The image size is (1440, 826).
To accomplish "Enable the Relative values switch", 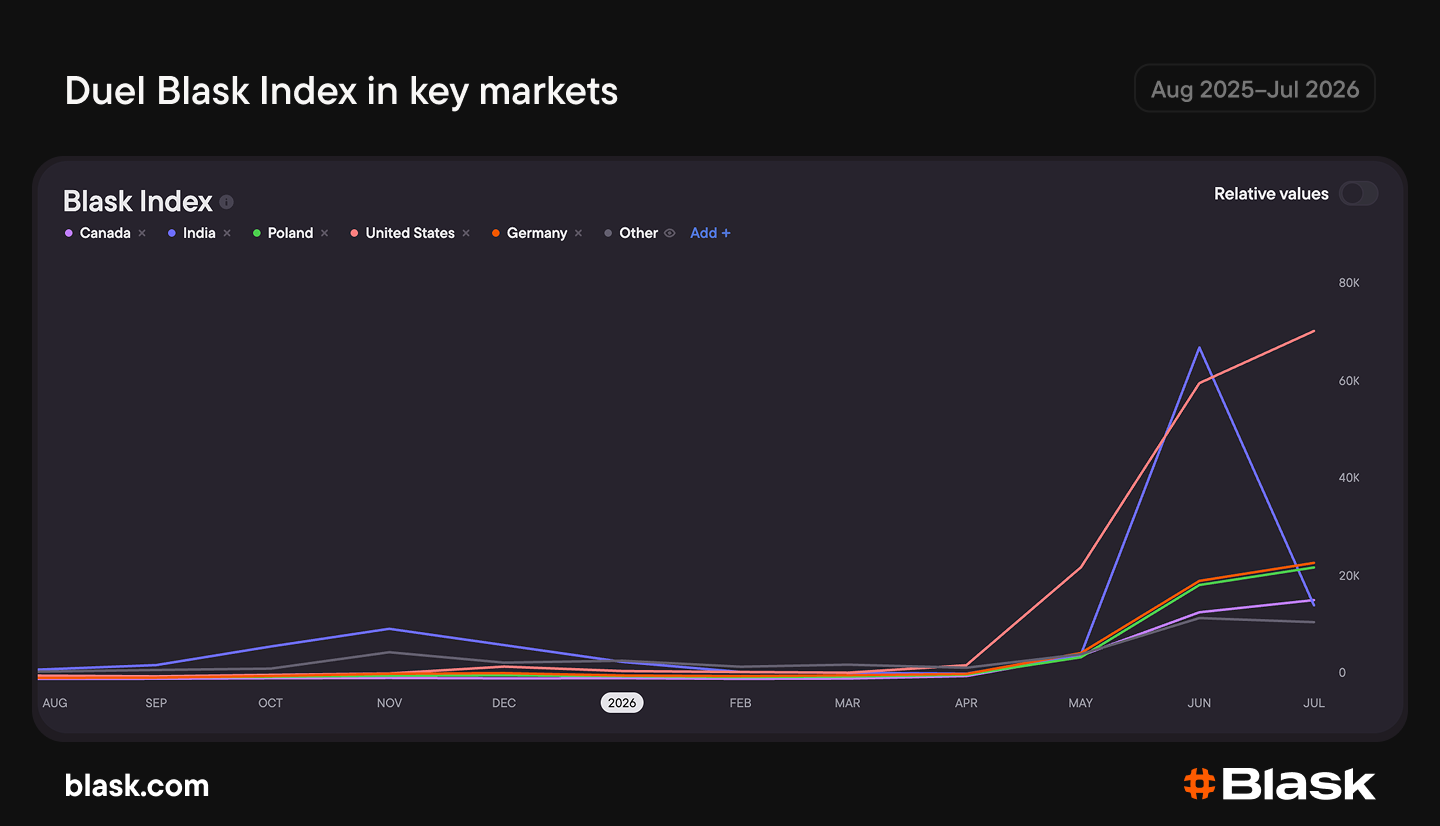I will [x=1359, y=193].
